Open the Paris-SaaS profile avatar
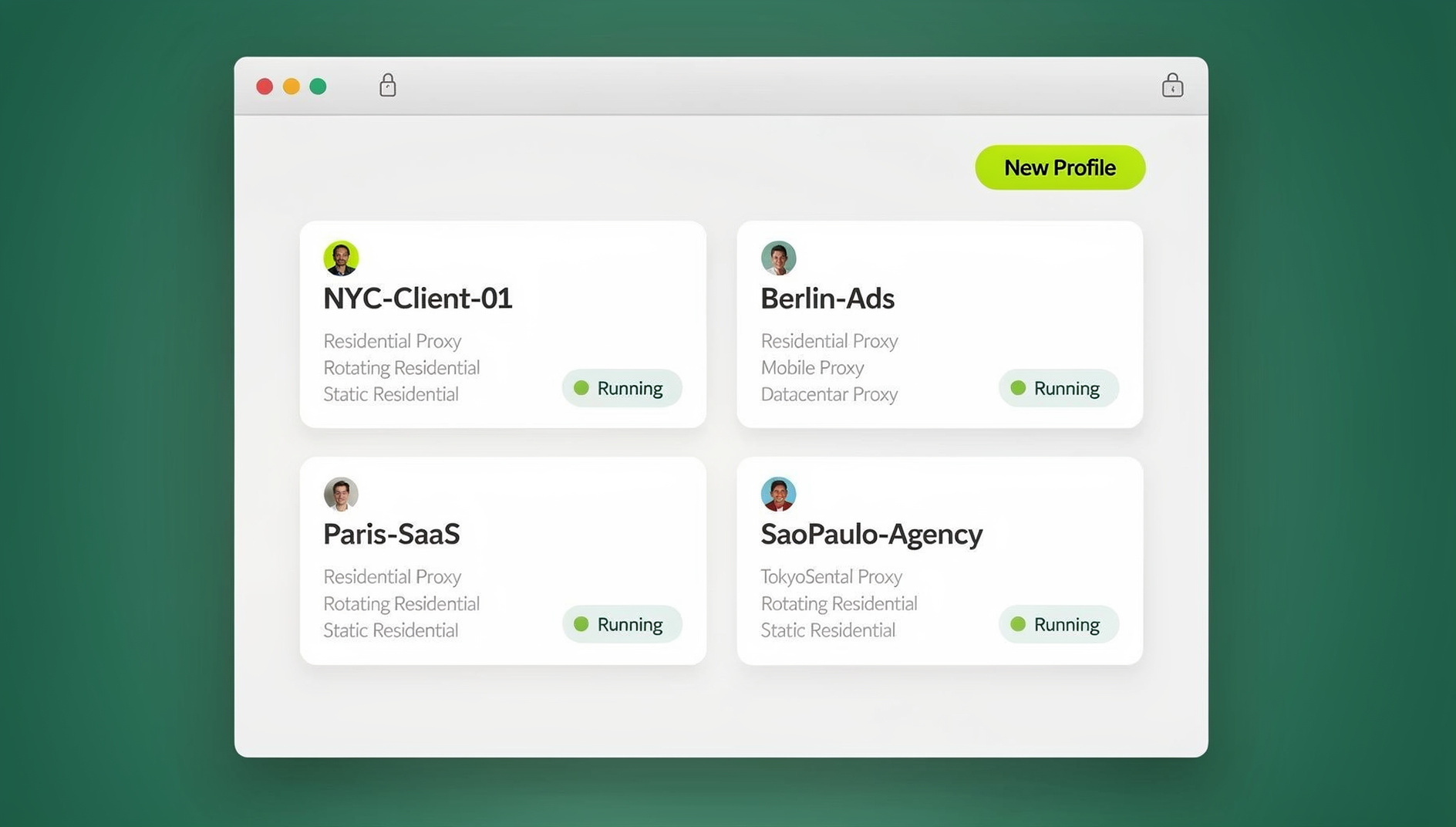1456x827 pixels. (341, 494)
